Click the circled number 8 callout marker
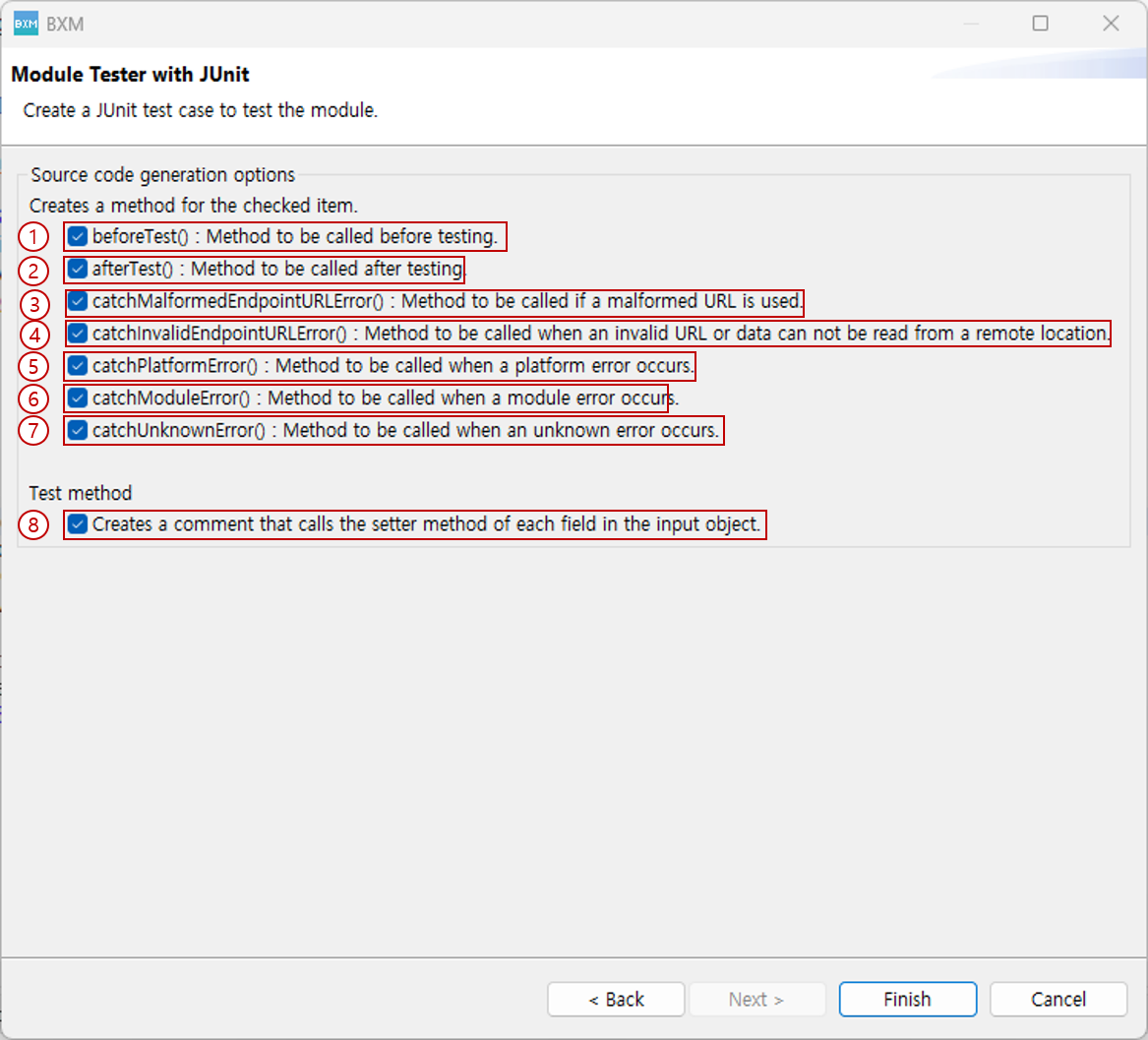 (34, 525)
